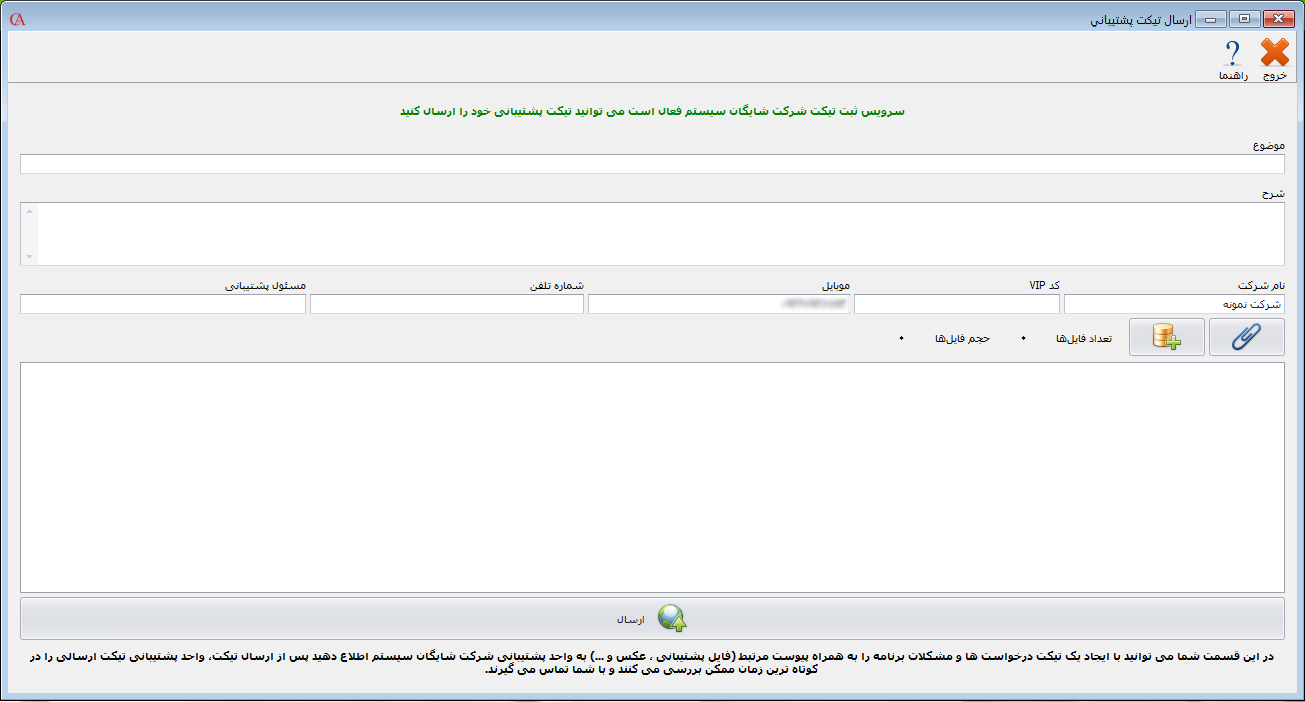Click the موبایل mobile number field
The height and width of the screenshot is (702, 1305).
(x=717, y=303)
